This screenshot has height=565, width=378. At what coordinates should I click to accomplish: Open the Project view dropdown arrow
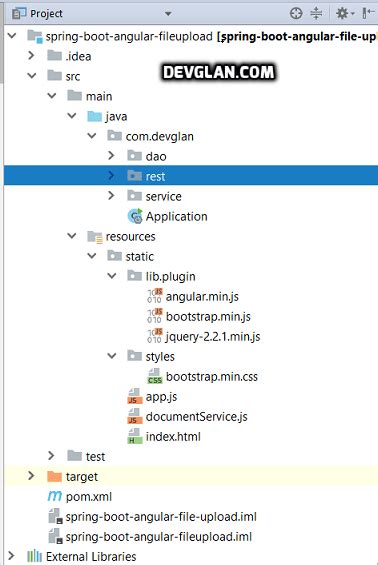(168, 14)
